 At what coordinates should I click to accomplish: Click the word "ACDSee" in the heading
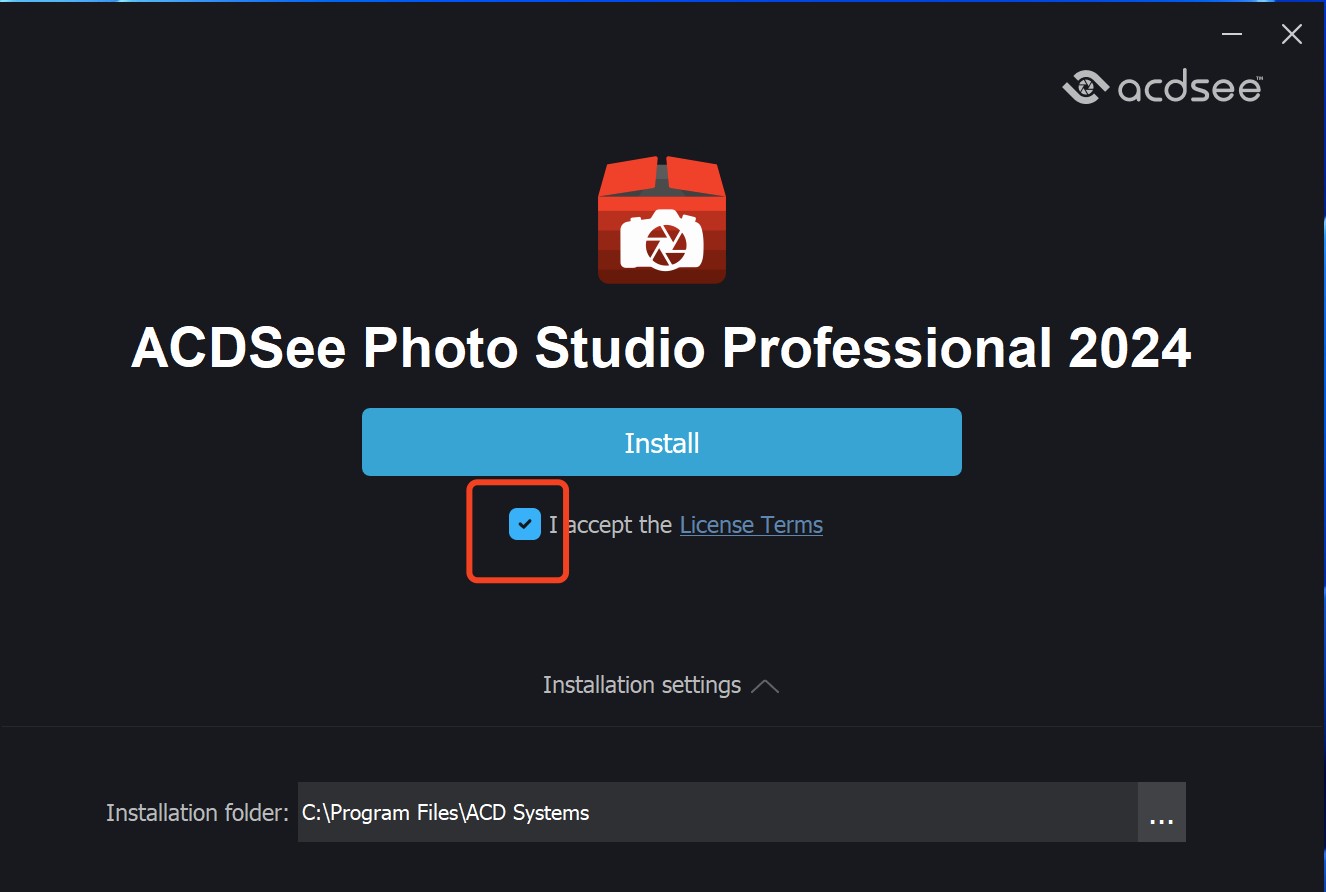click(x=238, y=349)
